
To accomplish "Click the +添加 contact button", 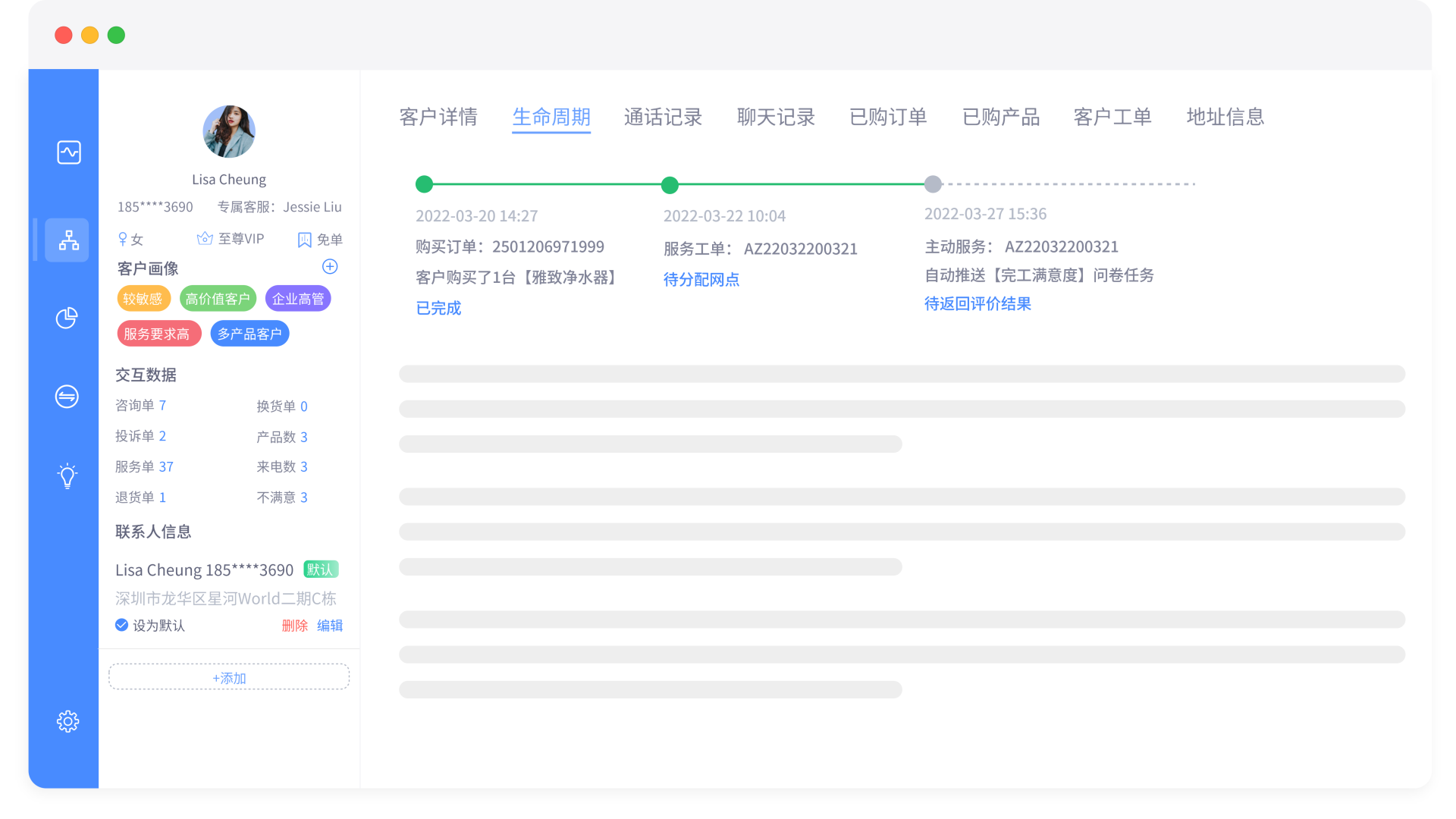I will (x=229, y=677).
